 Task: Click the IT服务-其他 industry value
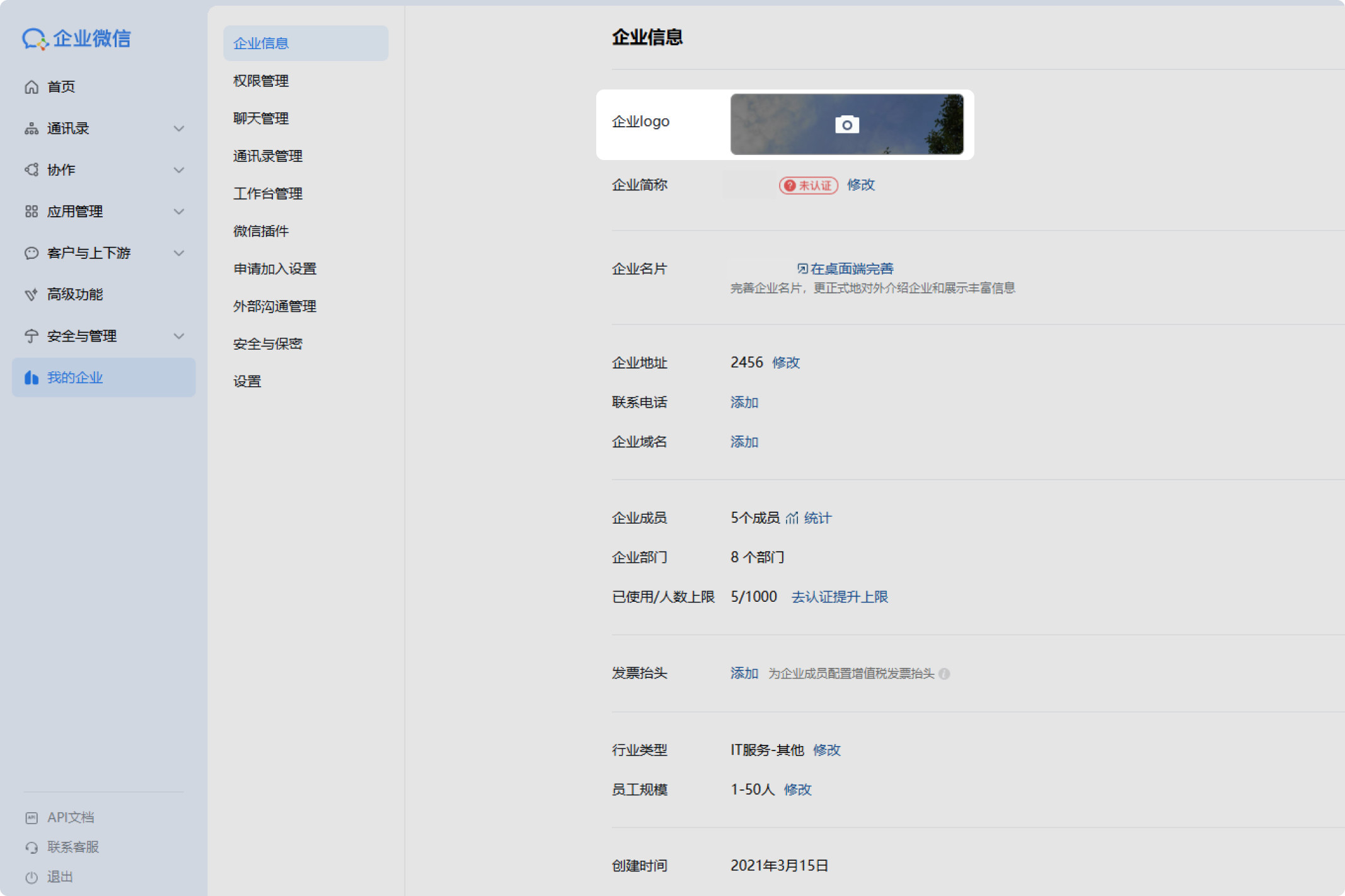[x=768, y=750]
